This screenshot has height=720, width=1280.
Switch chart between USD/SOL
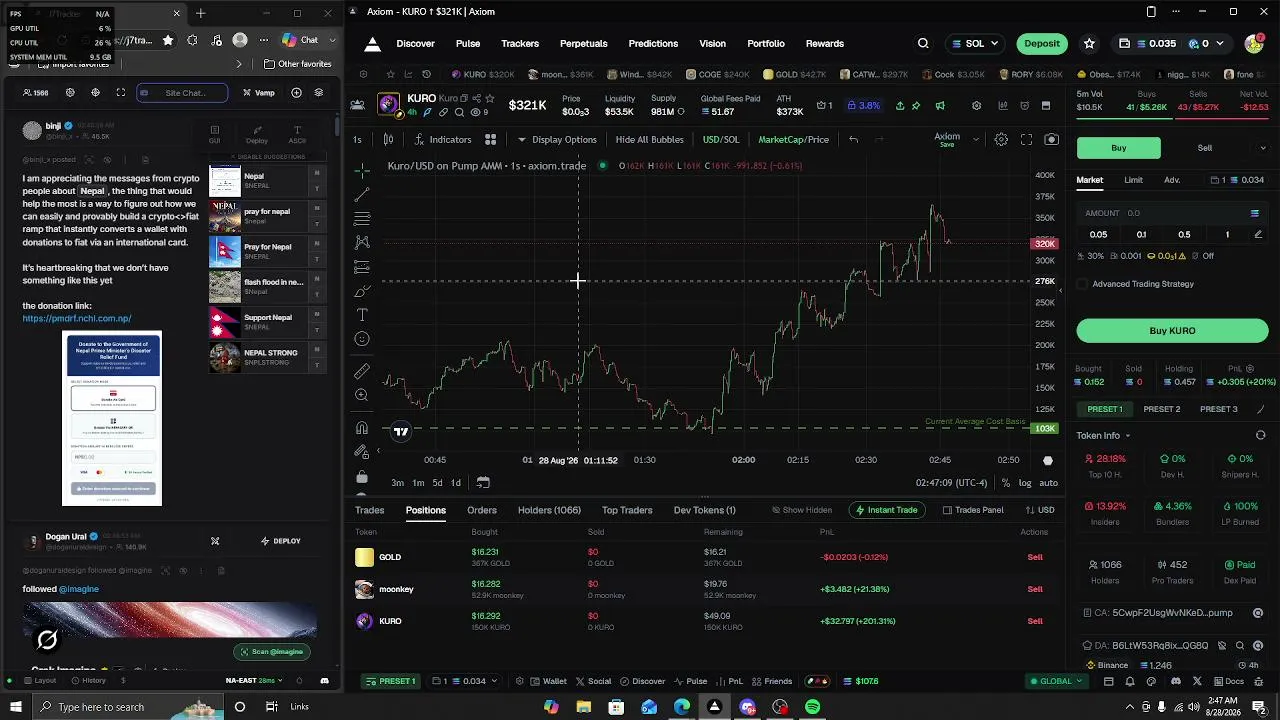(x=721, y=140)
